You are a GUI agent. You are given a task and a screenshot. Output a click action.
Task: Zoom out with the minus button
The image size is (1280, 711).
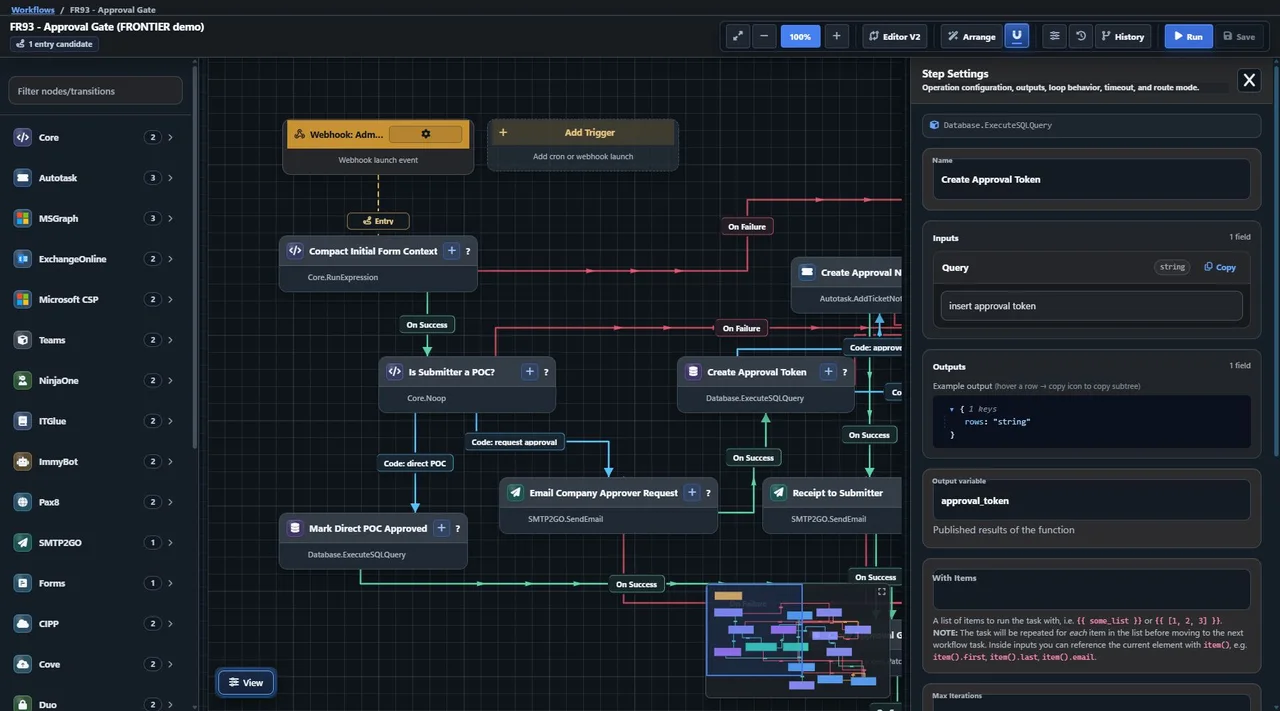(x=764, y=36)
